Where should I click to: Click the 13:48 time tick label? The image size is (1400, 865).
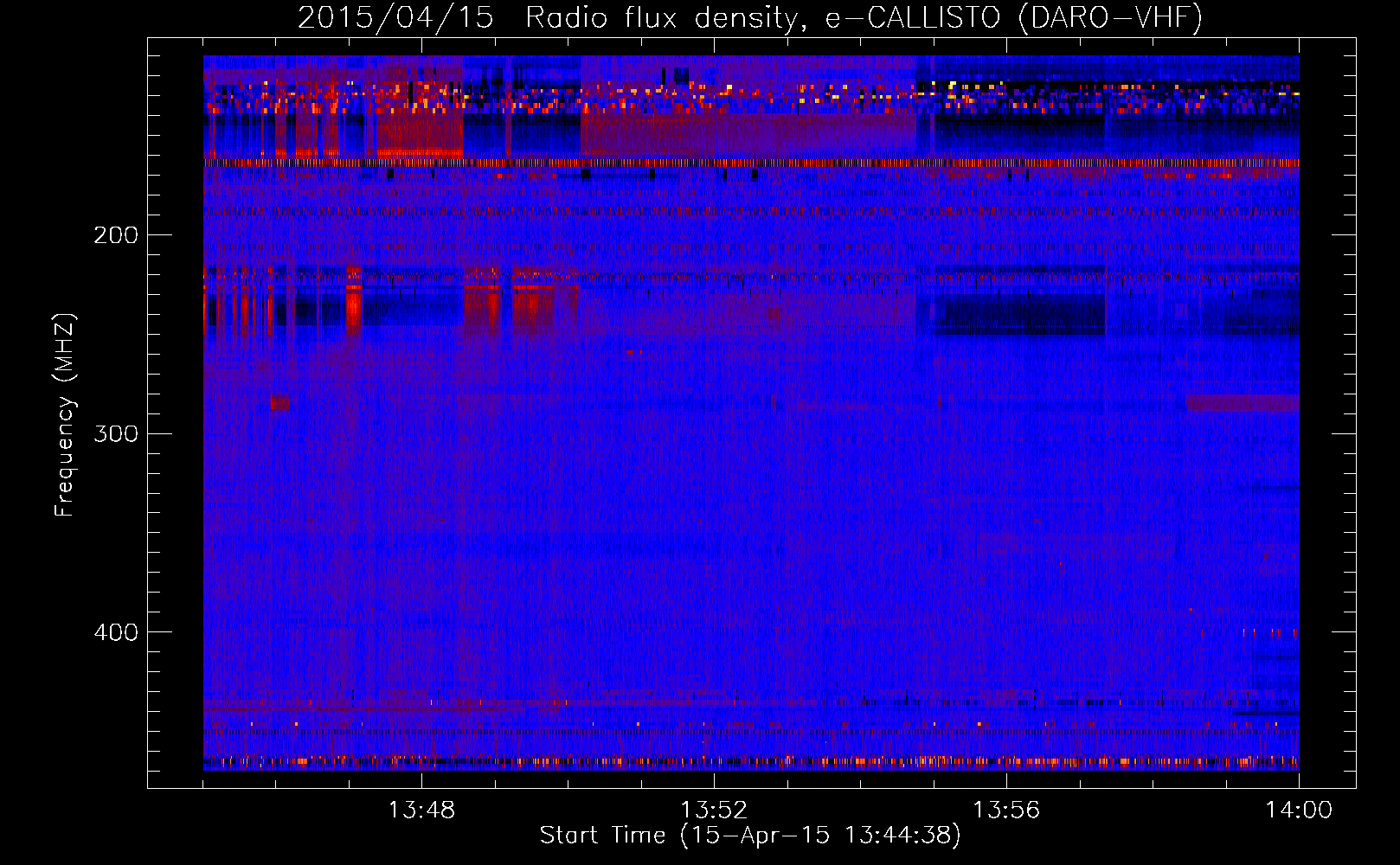[421, 811]
